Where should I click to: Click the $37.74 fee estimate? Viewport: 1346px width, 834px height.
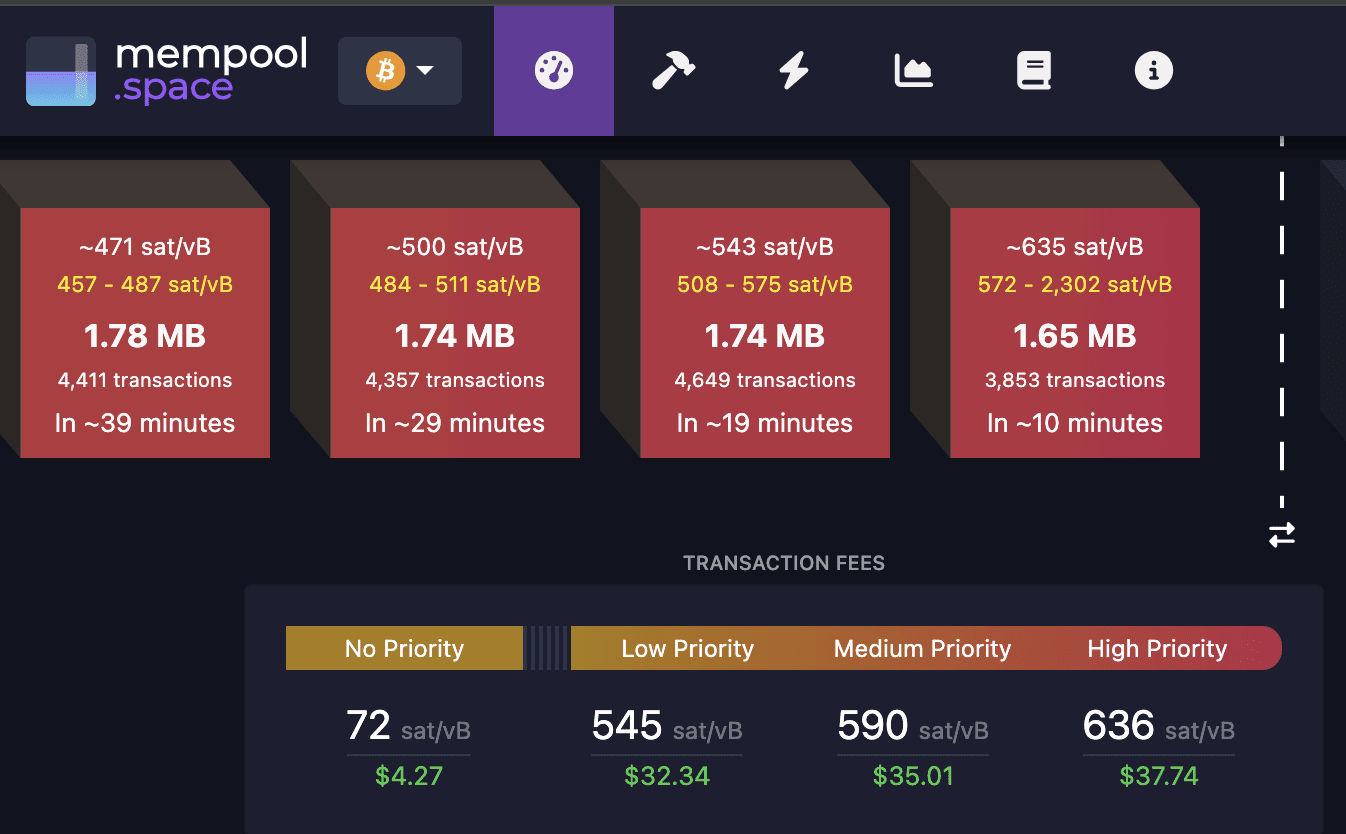click(1159, 776)
